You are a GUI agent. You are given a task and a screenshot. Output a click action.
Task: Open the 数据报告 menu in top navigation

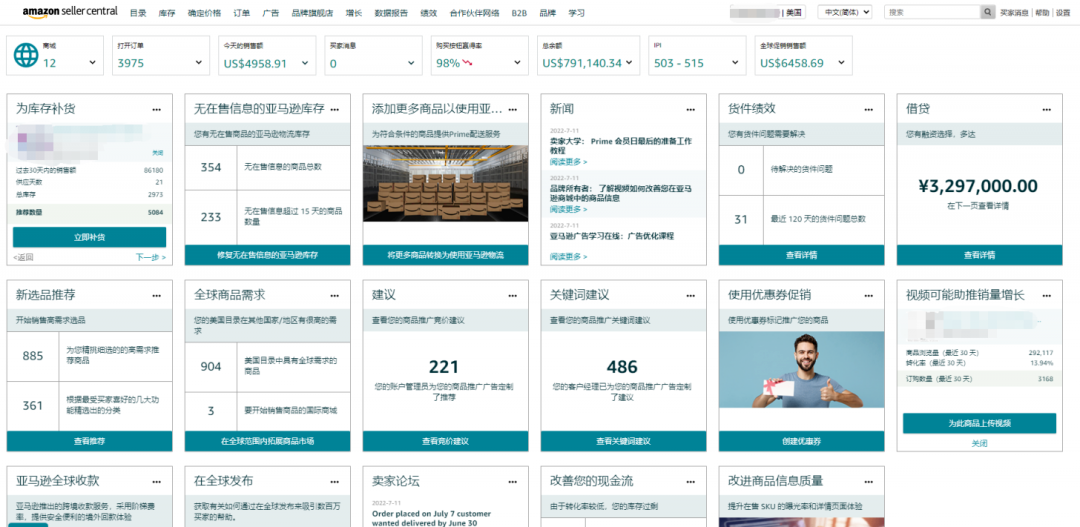coord(390,13)
